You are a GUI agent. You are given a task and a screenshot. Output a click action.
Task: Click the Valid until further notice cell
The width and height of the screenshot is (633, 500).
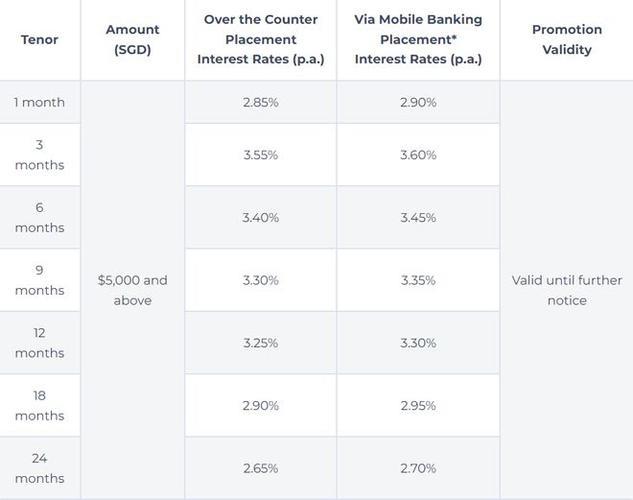[567, 290]
